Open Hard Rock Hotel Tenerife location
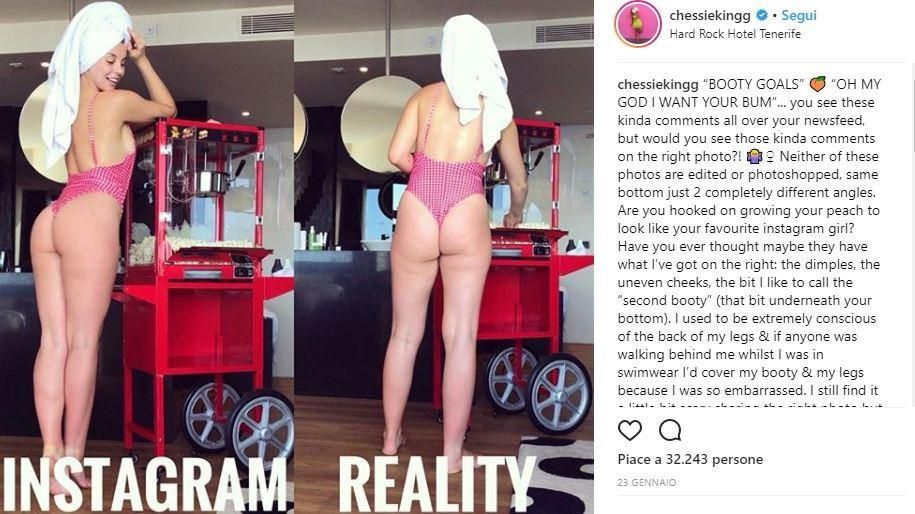 click(x=735, y=34)
